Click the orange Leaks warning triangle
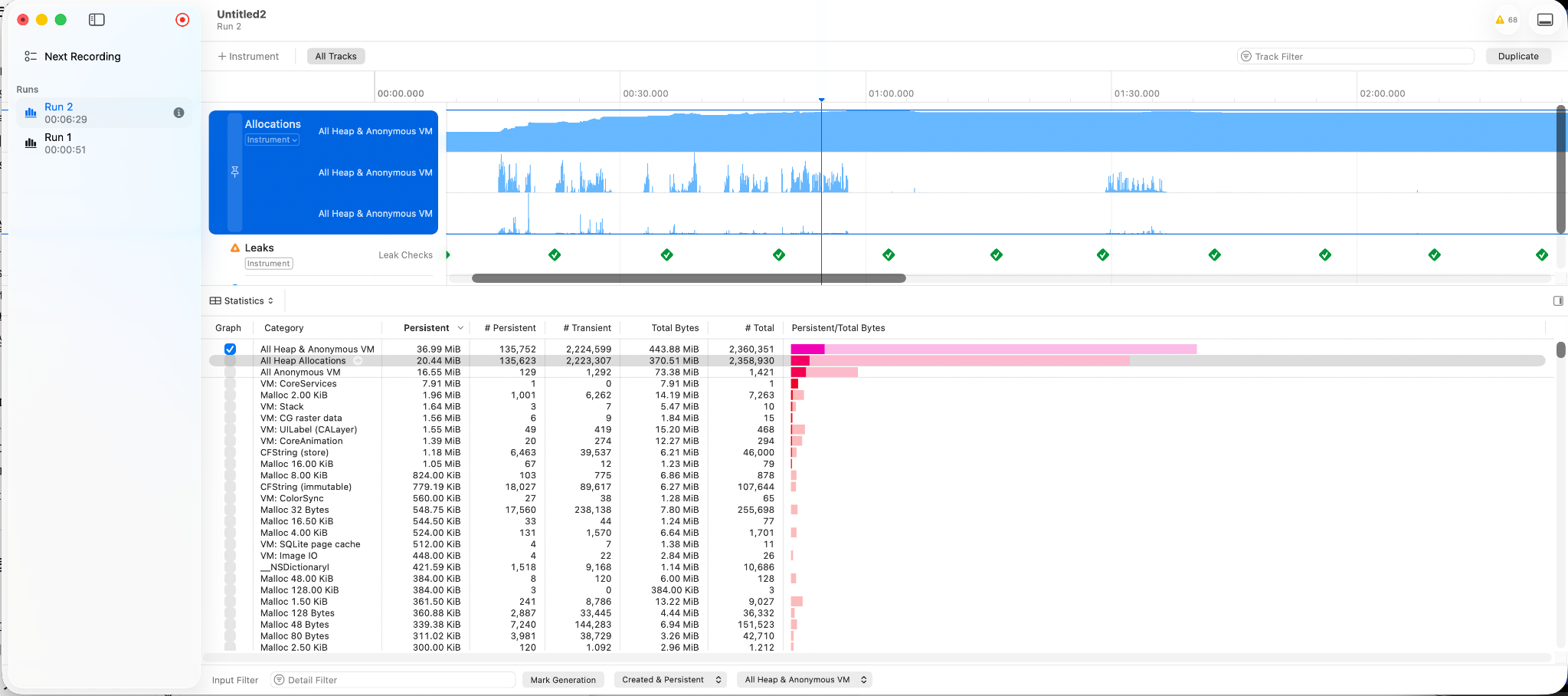 coord(235,248)
